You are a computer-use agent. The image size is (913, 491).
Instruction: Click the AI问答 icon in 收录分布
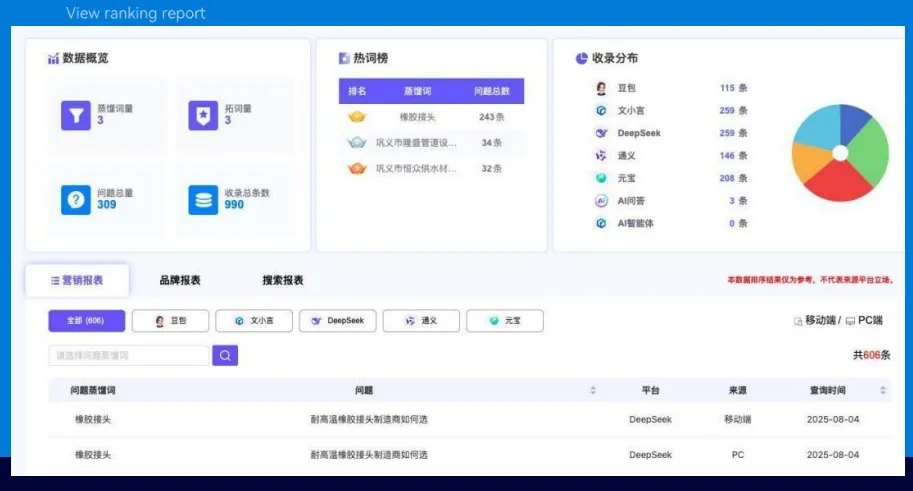tap(601, 200)
